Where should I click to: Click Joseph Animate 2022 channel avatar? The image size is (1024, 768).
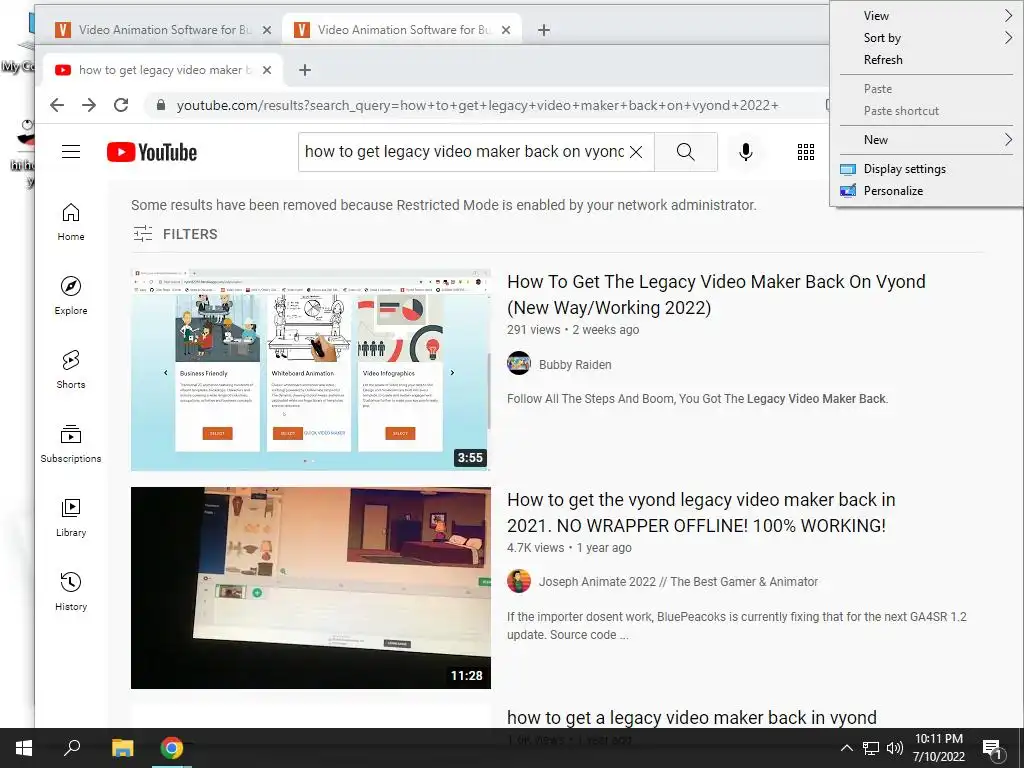pyautogui.click(x=519, y=581)
